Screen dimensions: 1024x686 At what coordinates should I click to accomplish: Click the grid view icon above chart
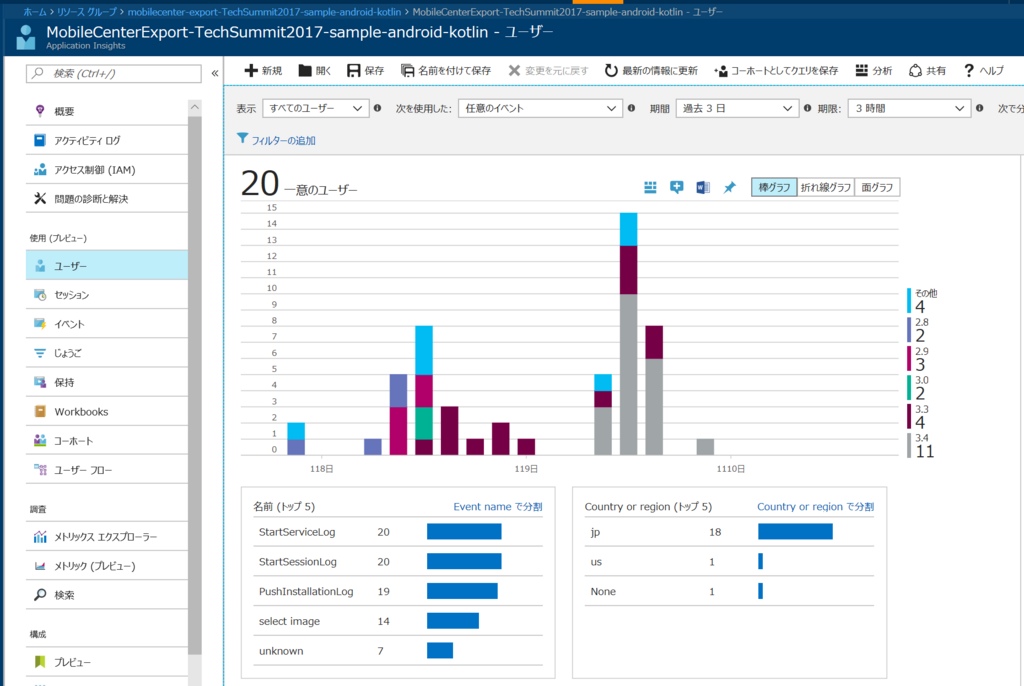coord(650,188)
